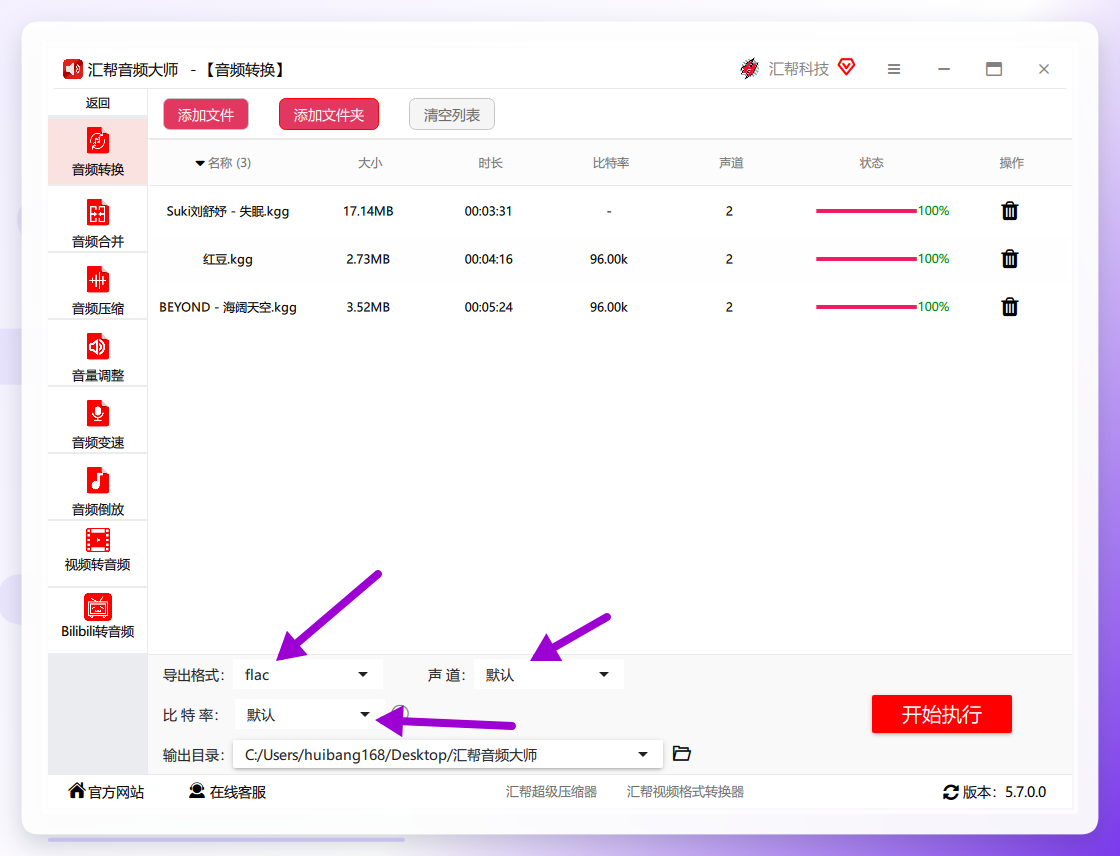Click the refresh version icon
The width and height of the screenshot is (1120, 856).
[x=950, y=792]
